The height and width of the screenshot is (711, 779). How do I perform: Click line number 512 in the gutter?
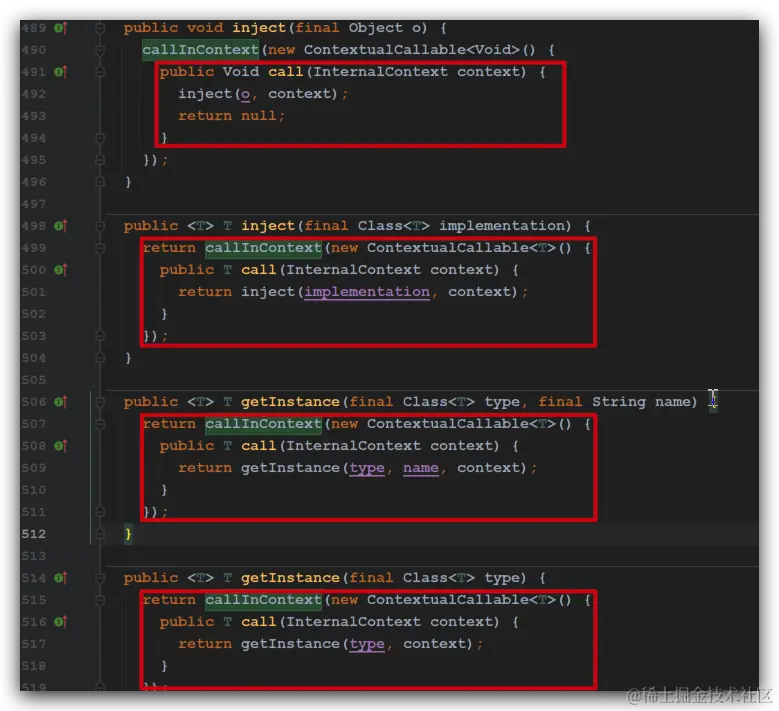click(34, 534)
